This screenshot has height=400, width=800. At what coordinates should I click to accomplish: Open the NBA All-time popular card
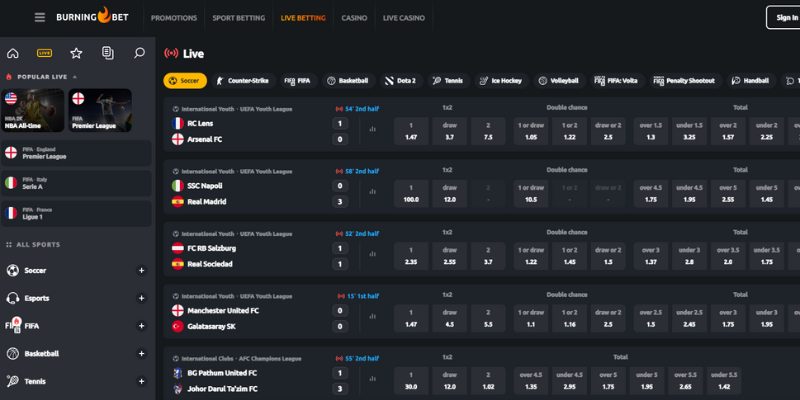[33, 110]
